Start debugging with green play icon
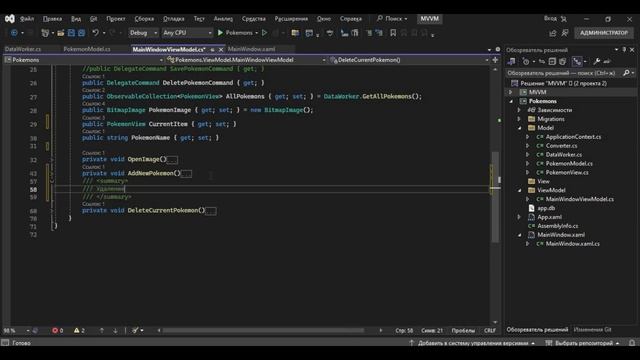Screen dimensions: 640x360 point(220,33)
